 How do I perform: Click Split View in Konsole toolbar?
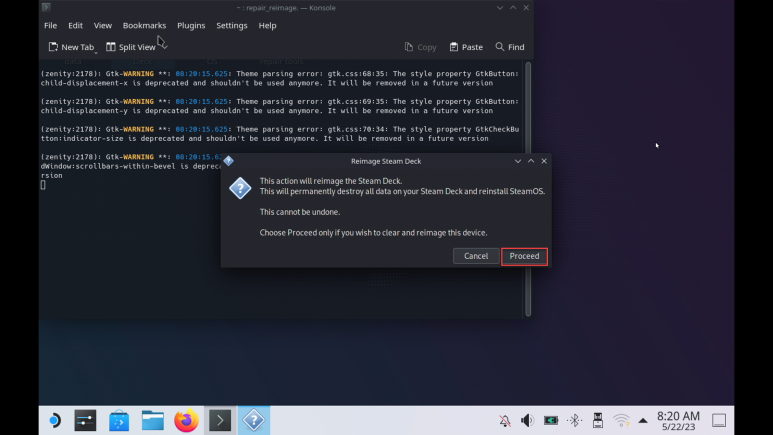[131, 47]
